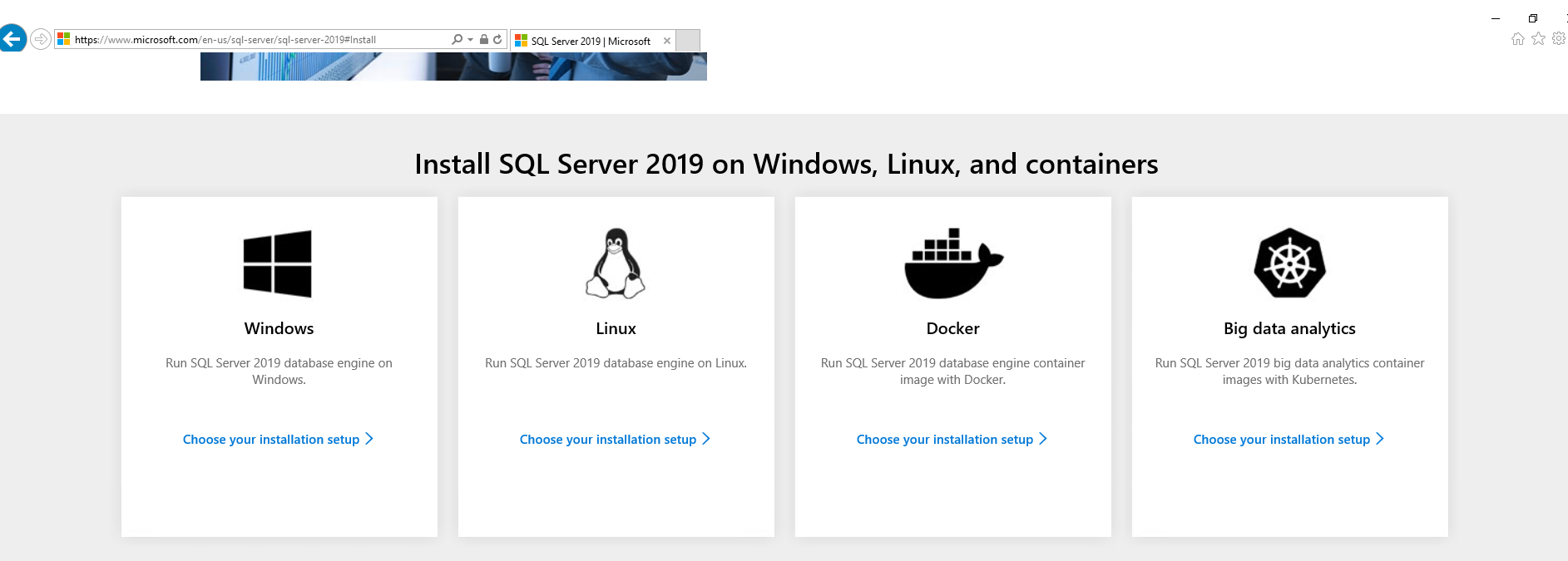
Task: Click the Home icon in browser toolbar
Action: [1518, 38]
